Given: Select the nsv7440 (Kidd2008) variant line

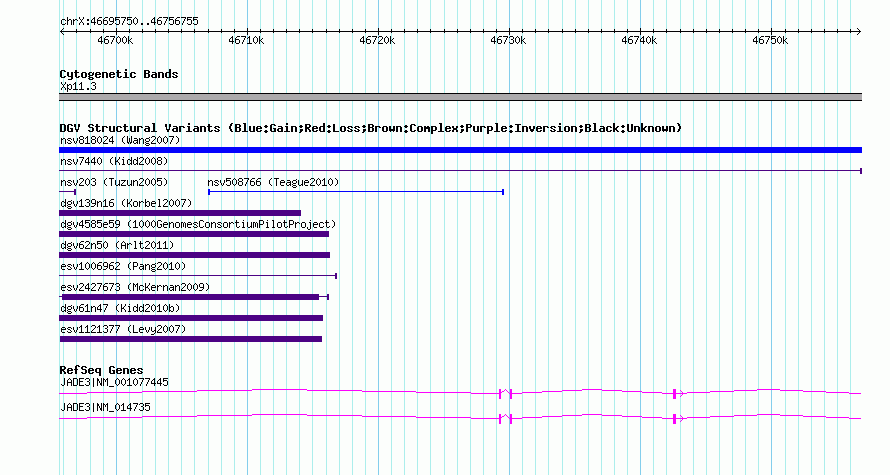Looking at the screenshot, I should [x=460, y=171].
